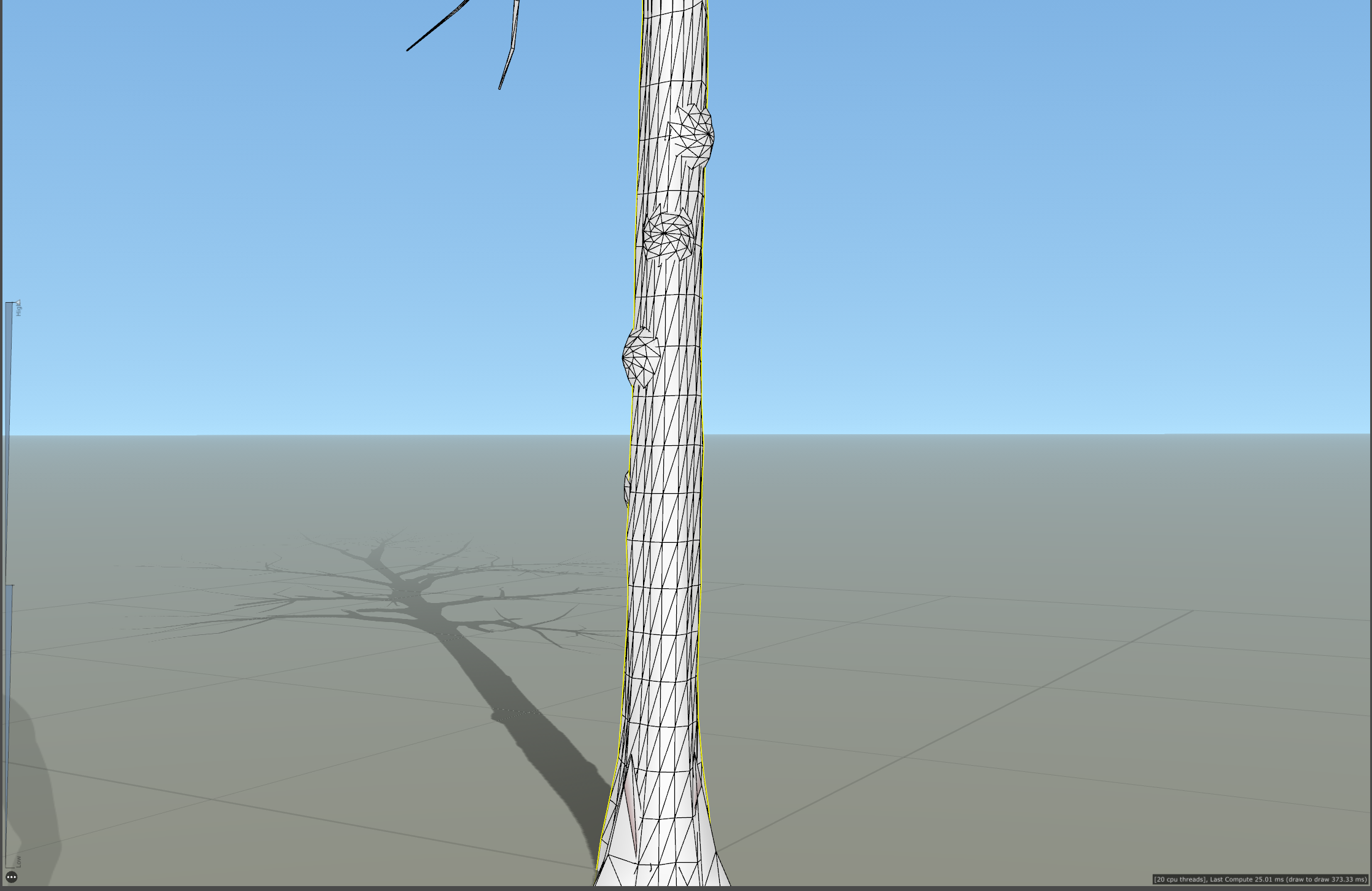Click the Low label on the LOD bar
The height and width of the screenshot is (891, 1372).
(19, 861)
